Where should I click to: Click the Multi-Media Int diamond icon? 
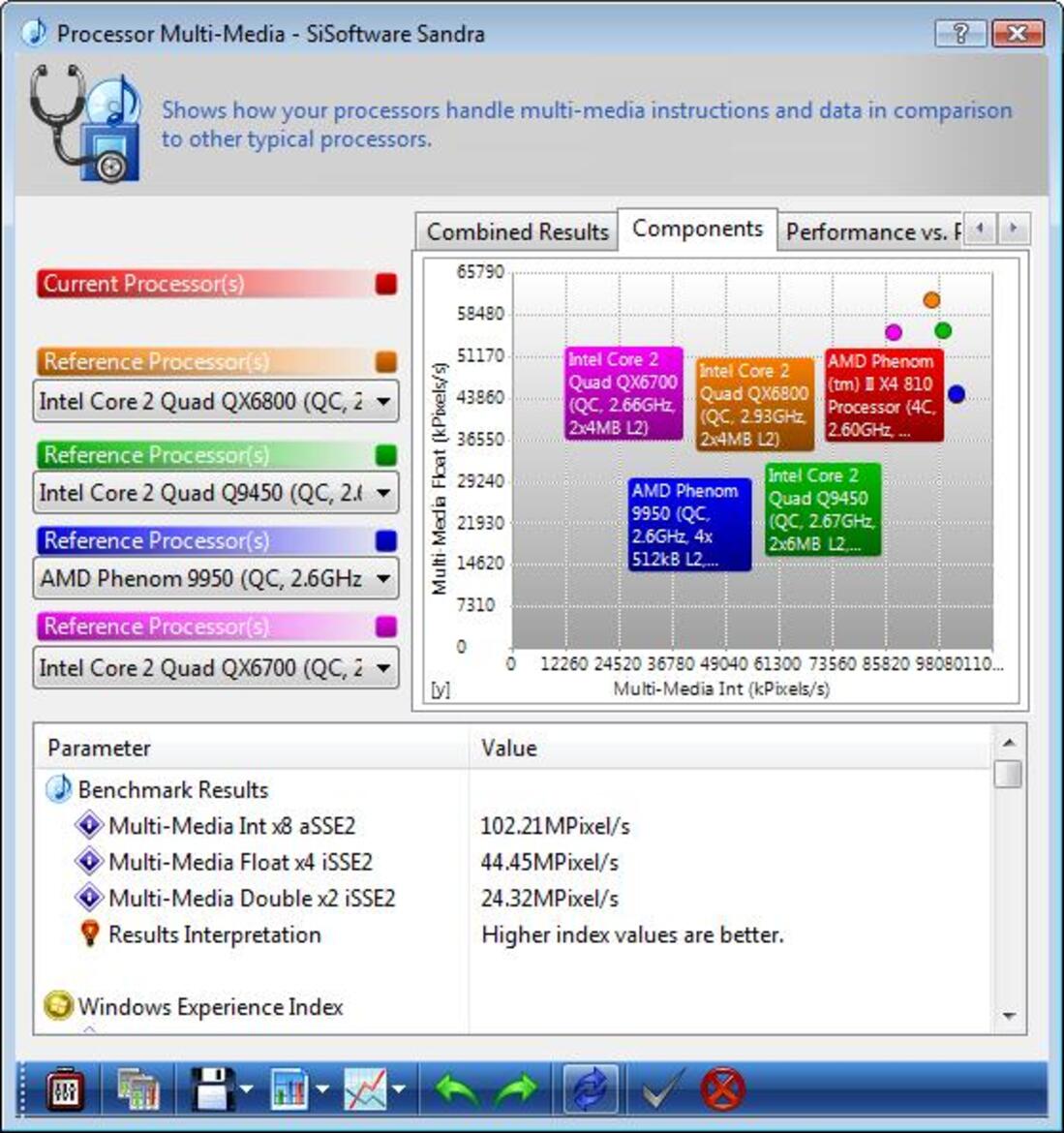point(89,824)
